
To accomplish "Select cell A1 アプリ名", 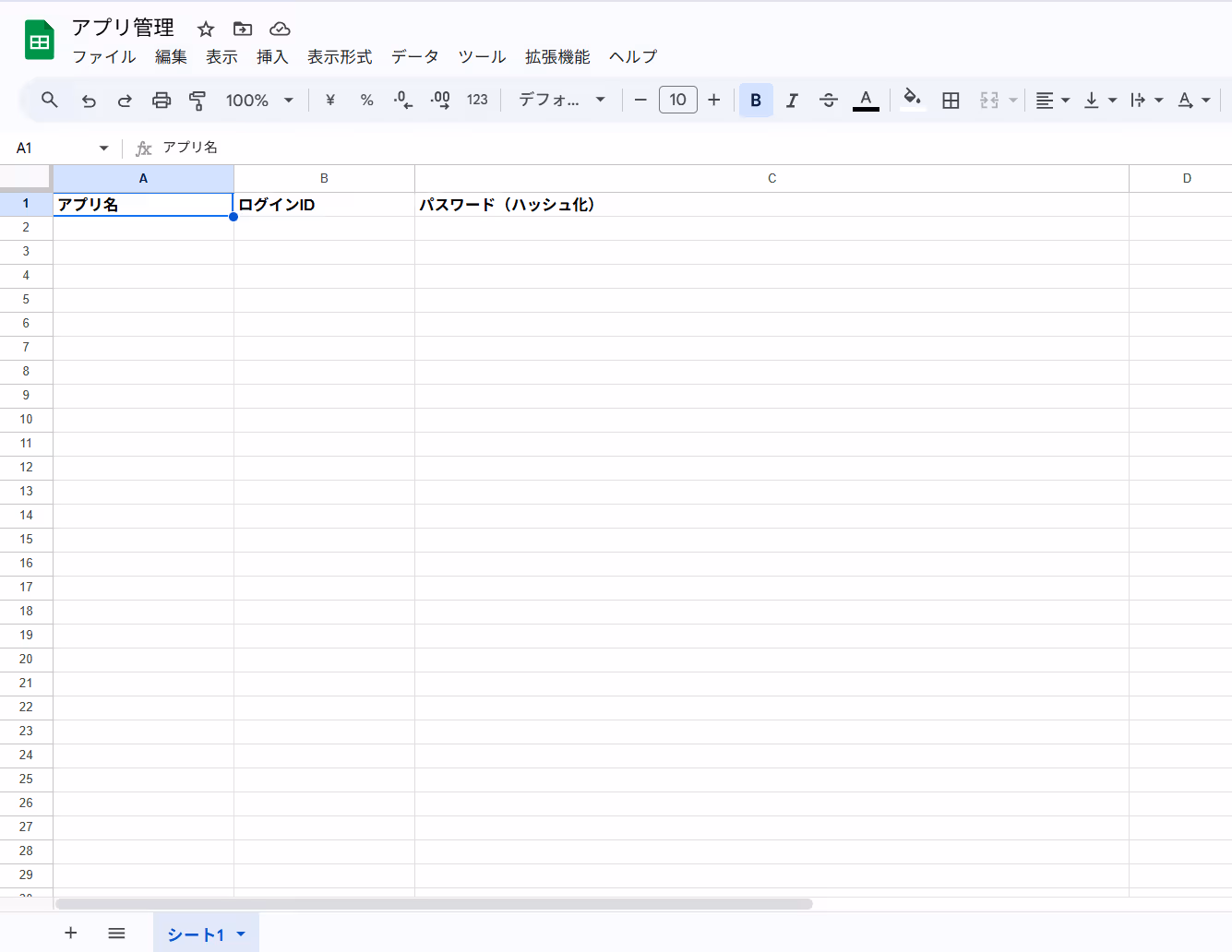I will [143, 204].
